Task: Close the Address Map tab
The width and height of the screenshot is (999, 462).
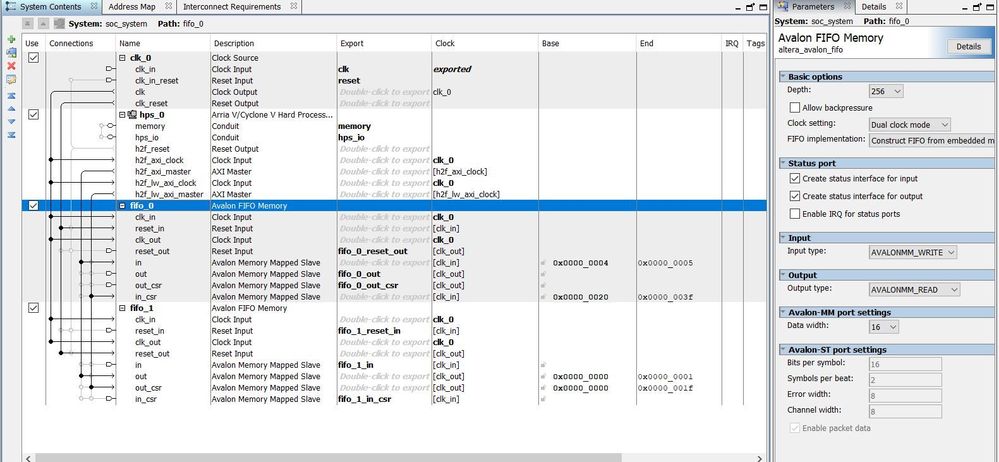Action: [x=168, y=7]
